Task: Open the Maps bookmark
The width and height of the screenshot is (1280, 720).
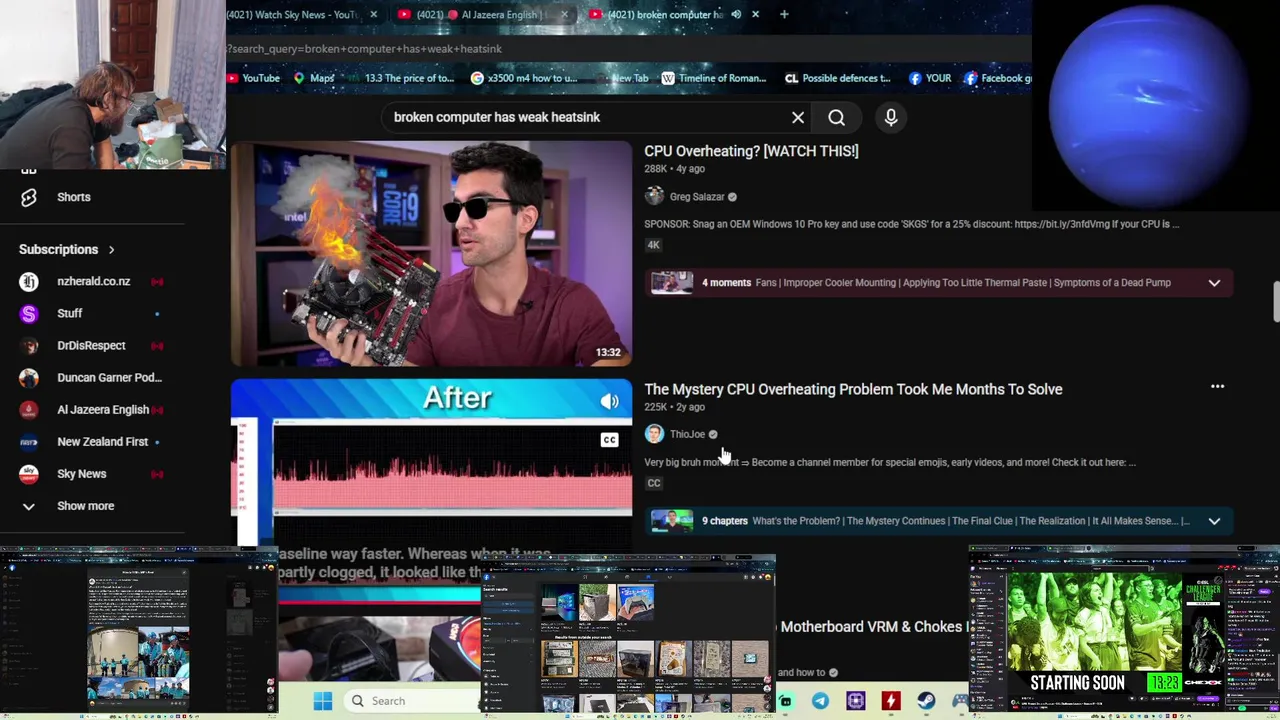Action: 313,78
